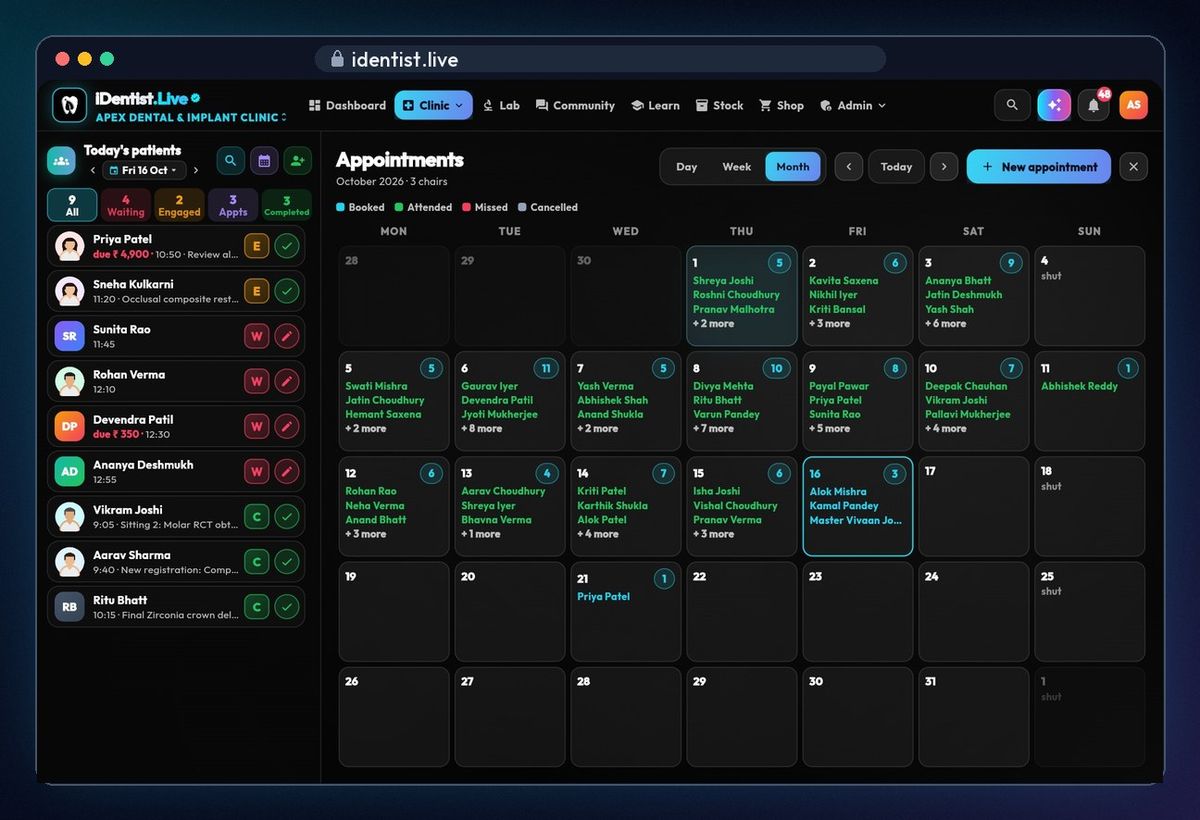Select the empty October 27 cell
This screenshot has height=820, width=1200.
(510, 716)
